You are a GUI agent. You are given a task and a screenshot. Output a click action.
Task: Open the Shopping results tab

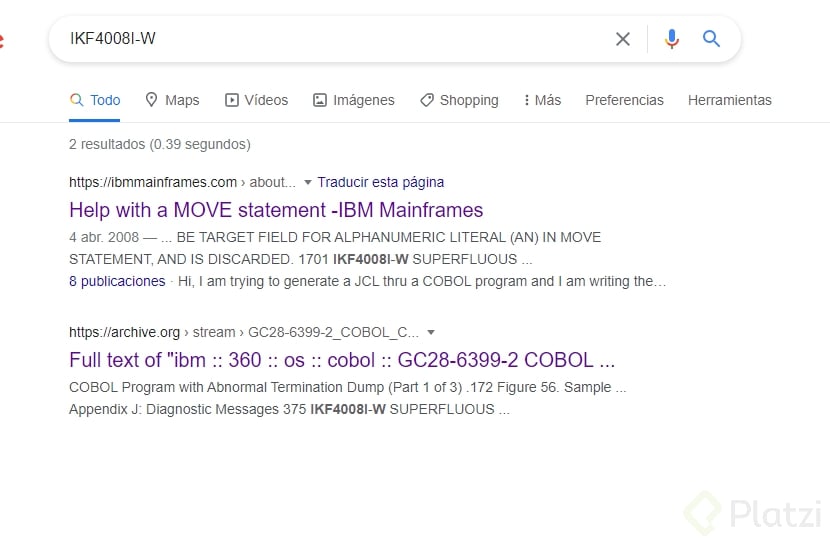[459, 100]
